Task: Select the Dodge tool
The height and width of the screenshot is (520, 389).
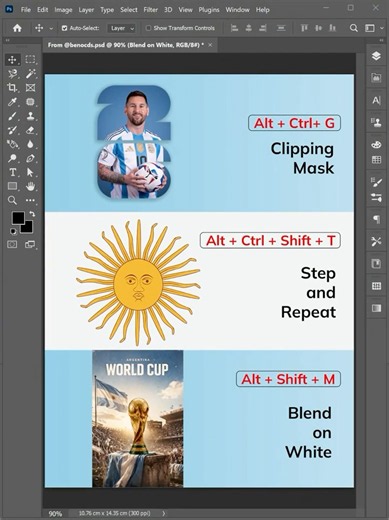Action: [x=12, y=158]
